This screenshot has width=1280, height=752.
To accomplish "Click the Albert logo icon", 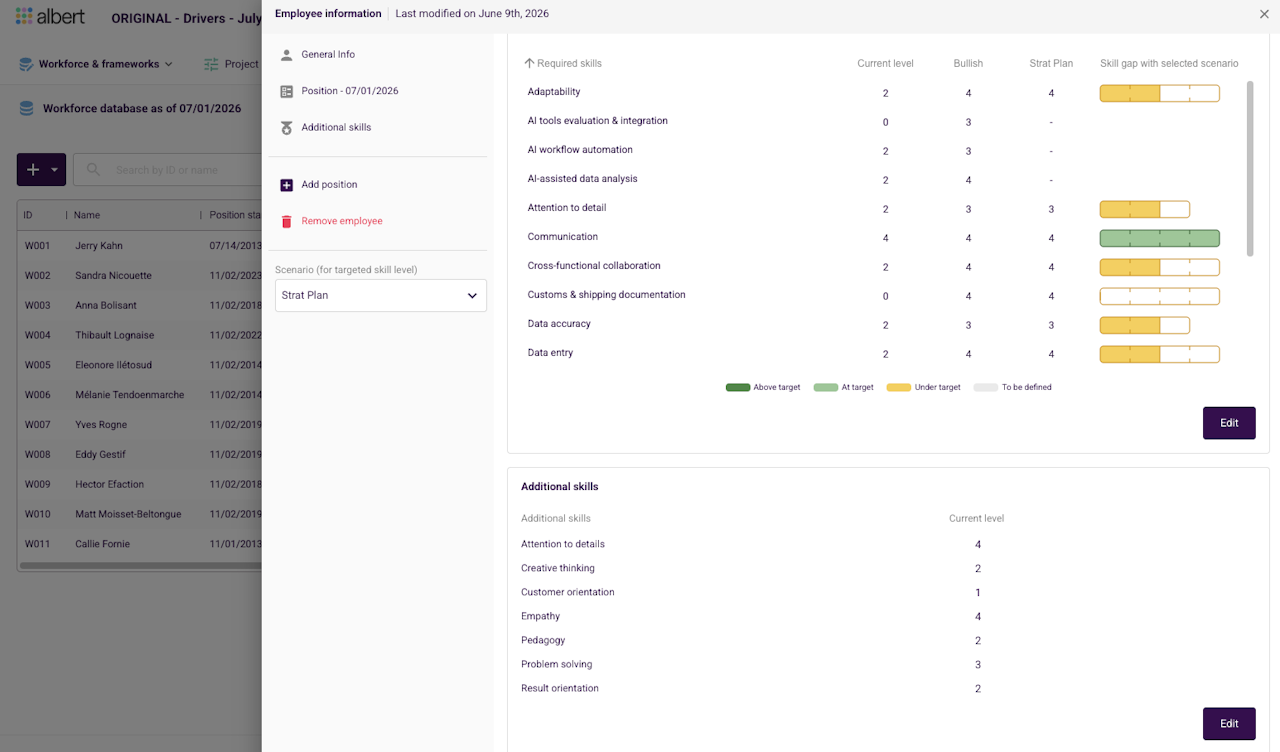I will coord(24,17).
